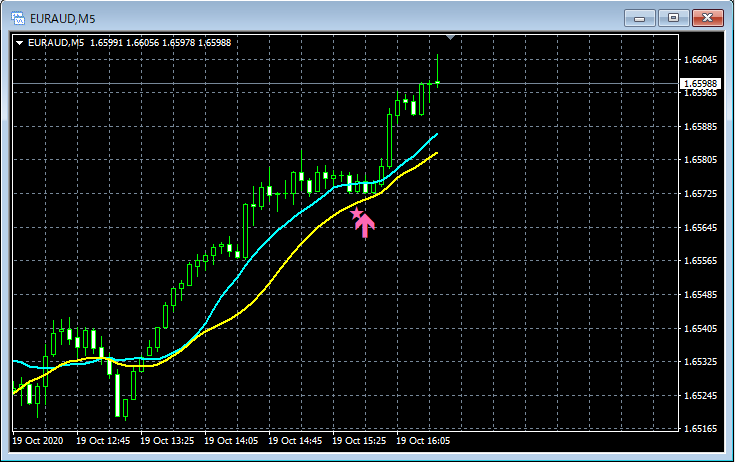Viewport: 736px width, 462px height.
Task: Click the pink star indicator marker
Action: click(356, 214)
